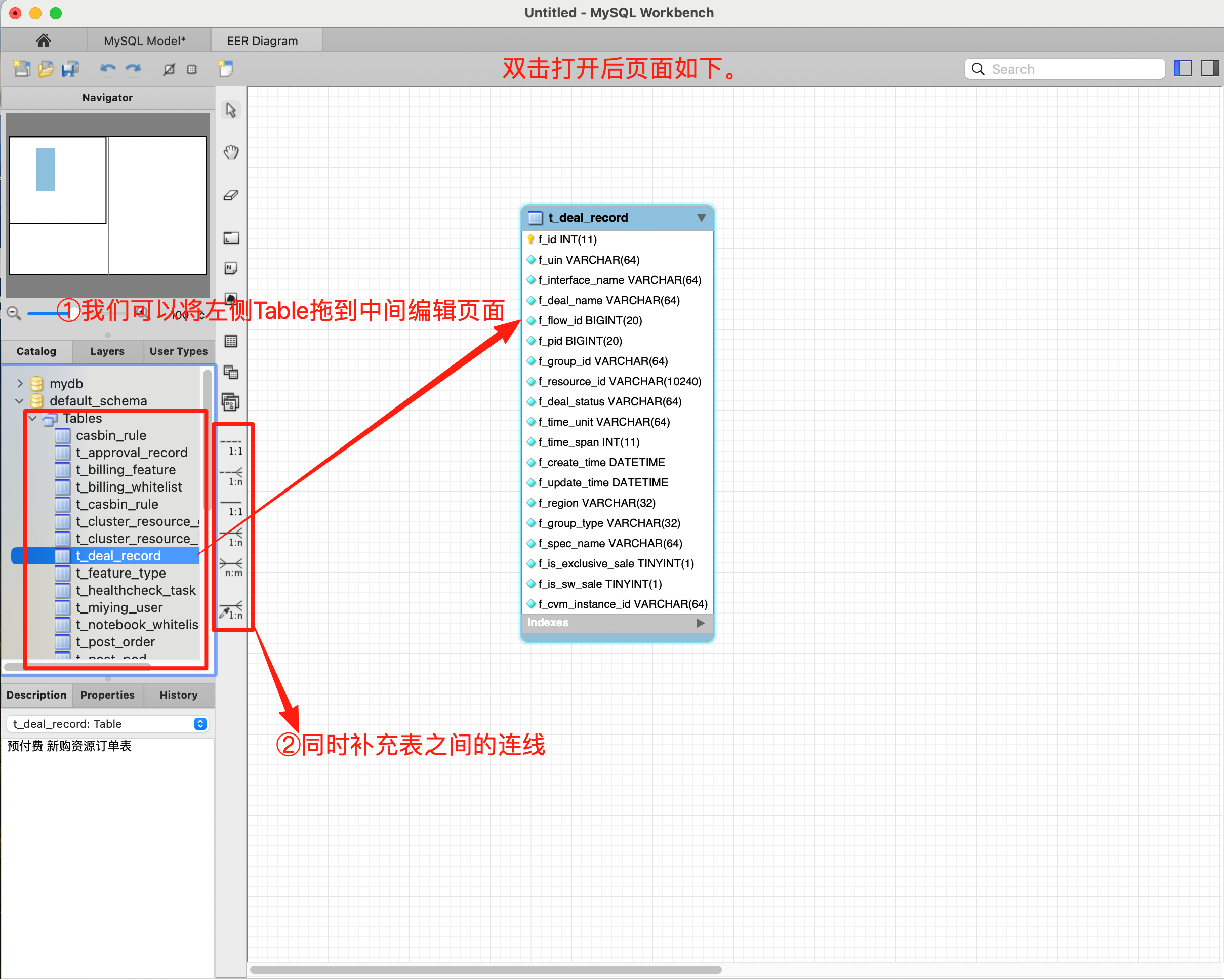Select the 1:1 identifying relationship tool
This screenshot has width=1225, height=980.
(232, 507)
